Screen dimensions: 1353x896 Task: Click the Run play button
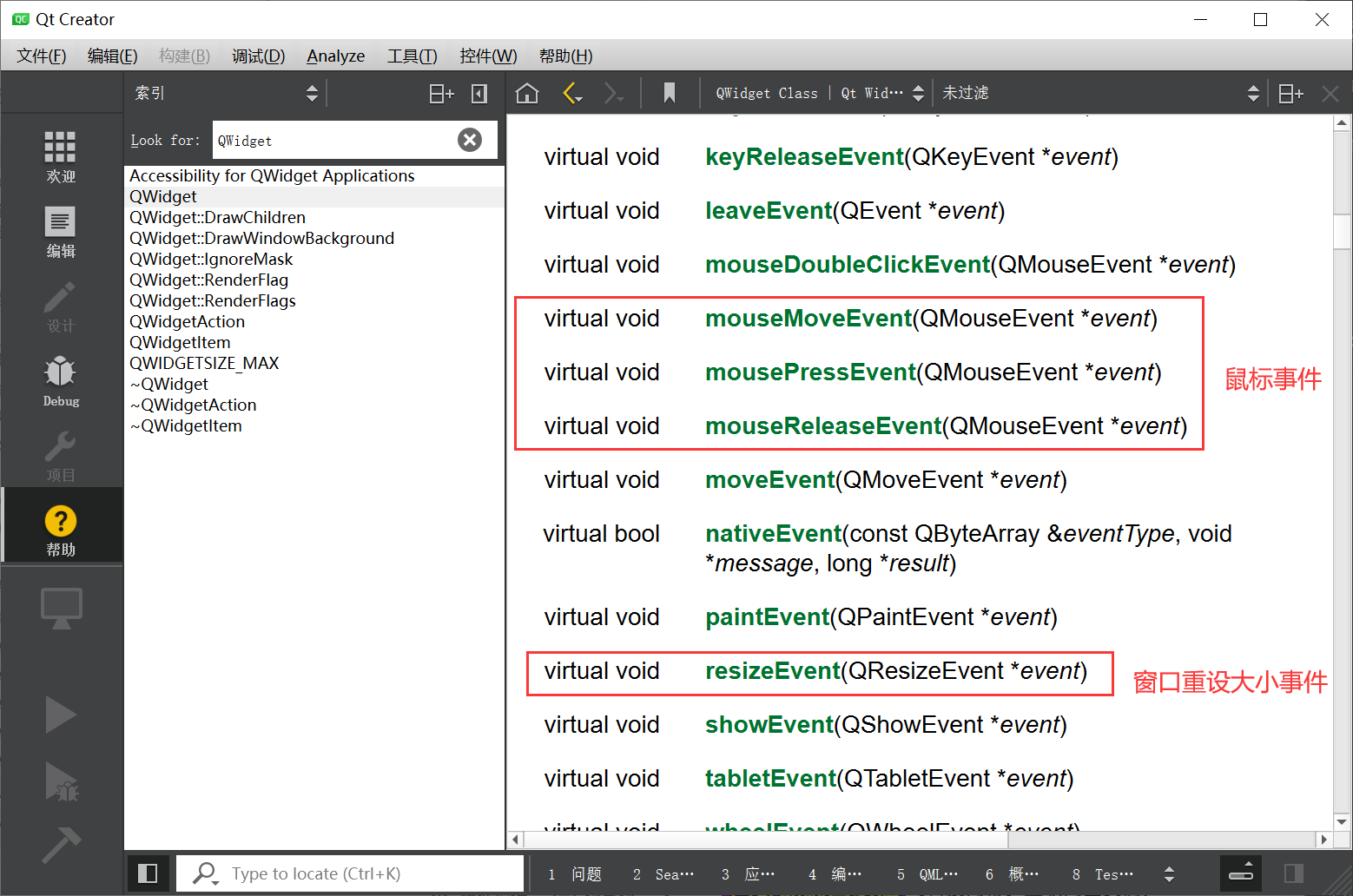[61, 715]
